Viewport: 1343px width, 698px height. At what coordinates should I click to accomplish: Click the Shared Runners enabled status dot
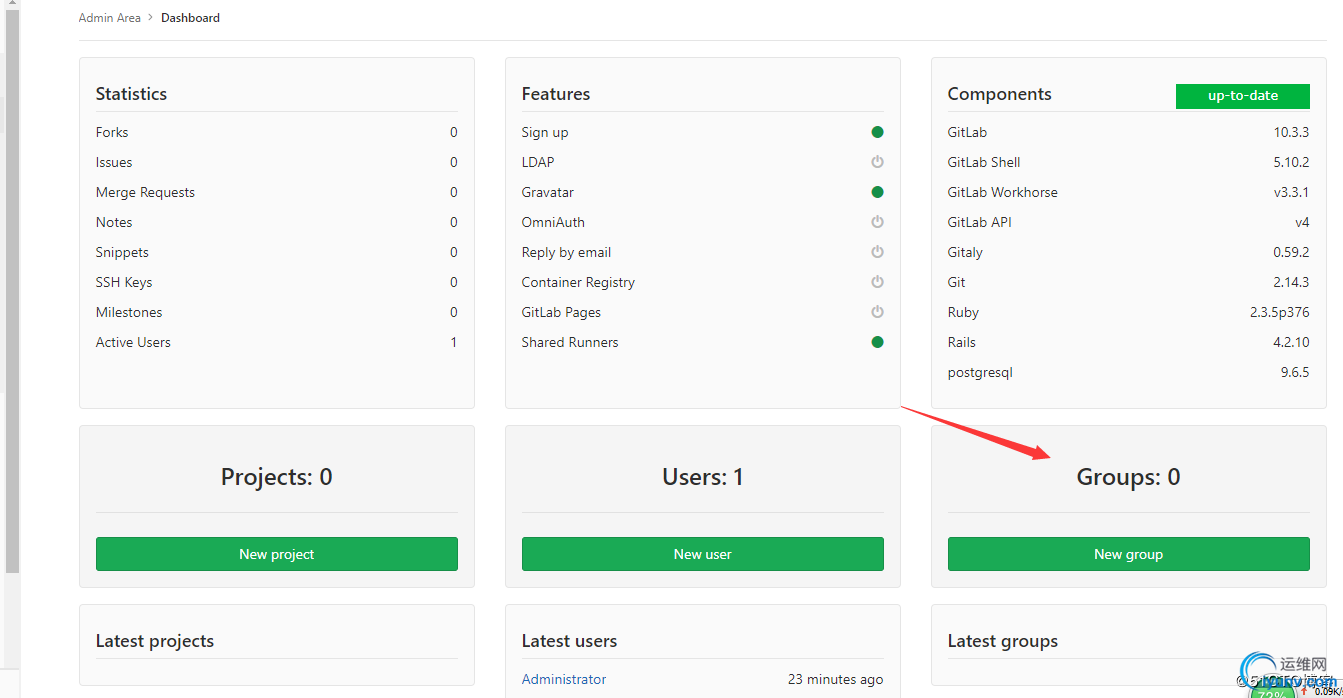pos(877,342)
